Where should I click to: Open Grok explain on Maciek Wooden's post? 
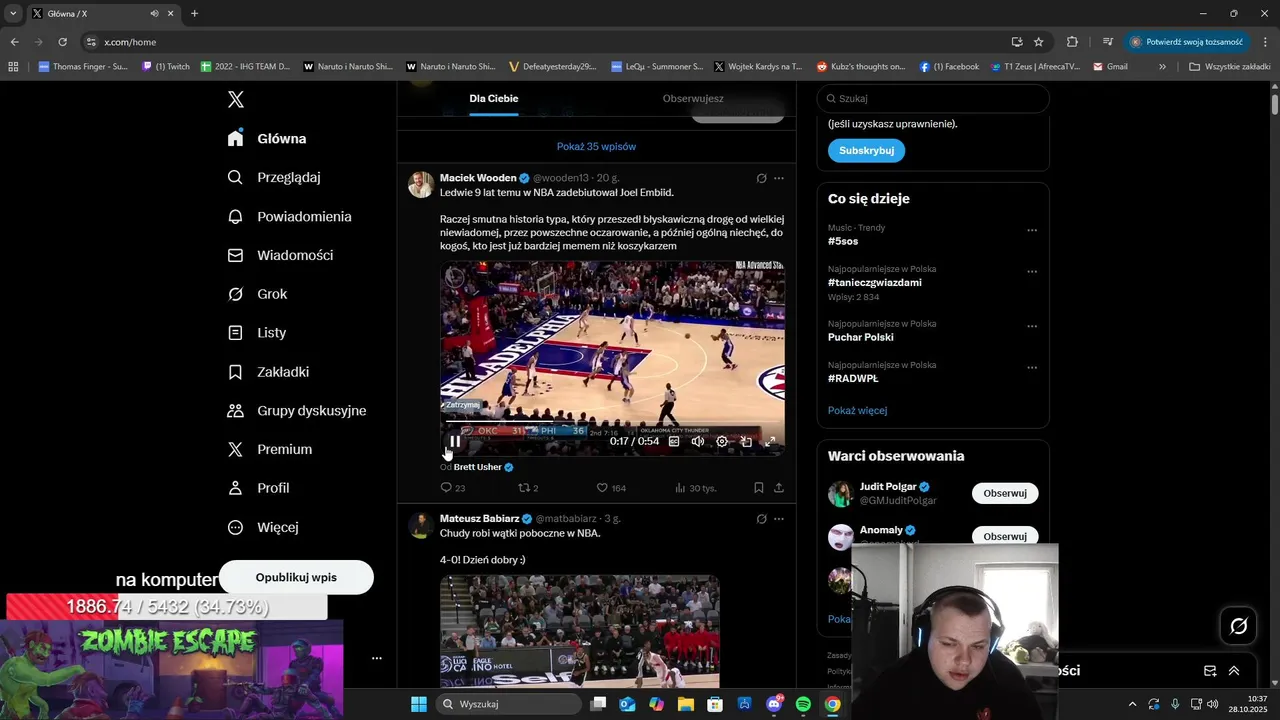[x=761, y=178]
